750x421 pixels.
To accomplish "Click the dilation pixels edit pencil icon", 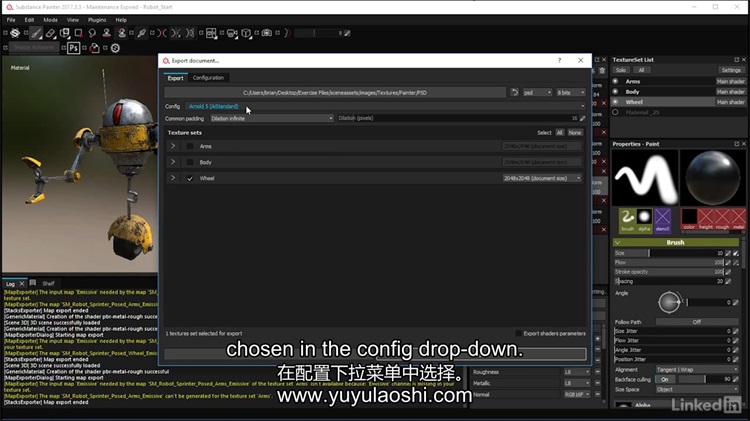I will click(x=583, y=118).
